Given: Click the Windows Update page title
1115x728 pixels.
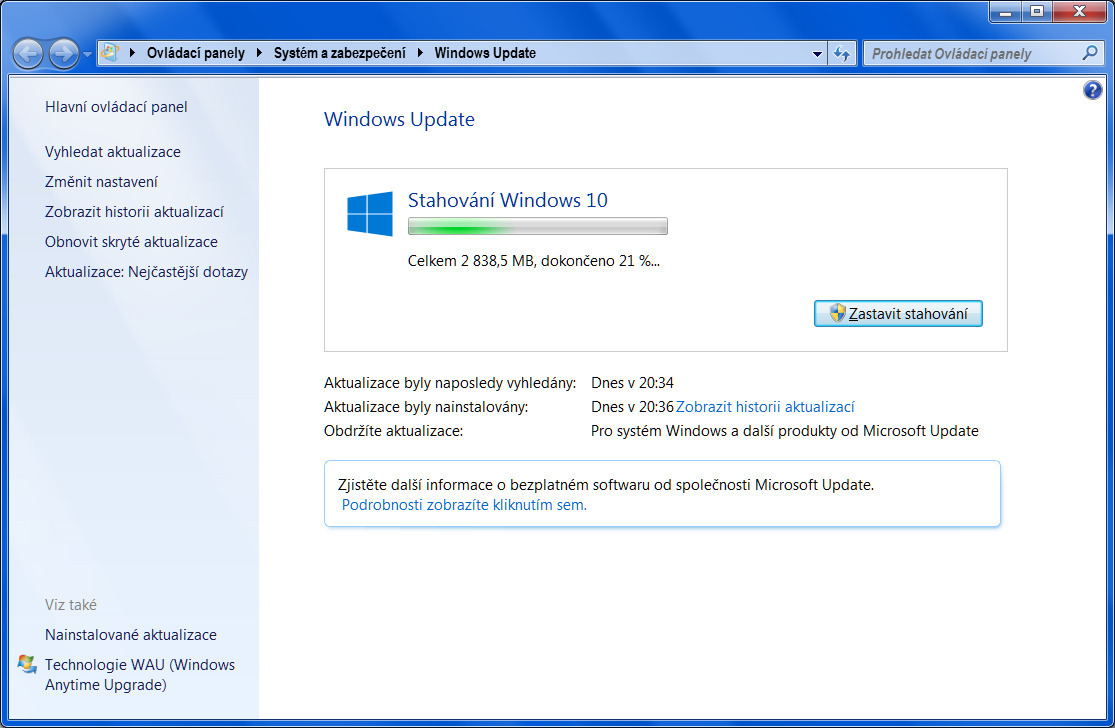Looking at the screenshot, I should tap(399, 119).
